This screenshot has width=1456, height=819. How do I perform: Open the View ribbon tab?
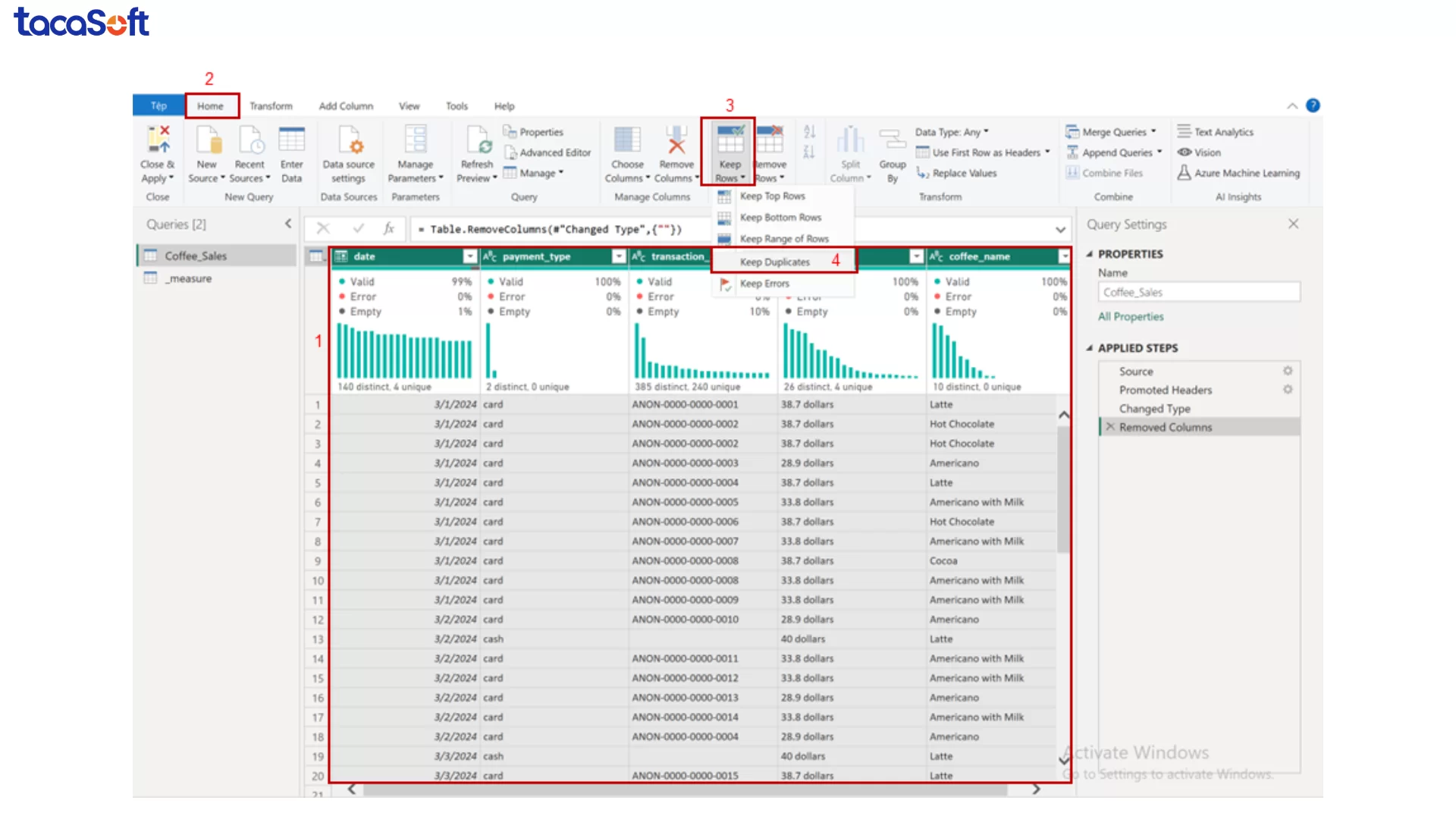pyautogui.click(x=409, y=106)
